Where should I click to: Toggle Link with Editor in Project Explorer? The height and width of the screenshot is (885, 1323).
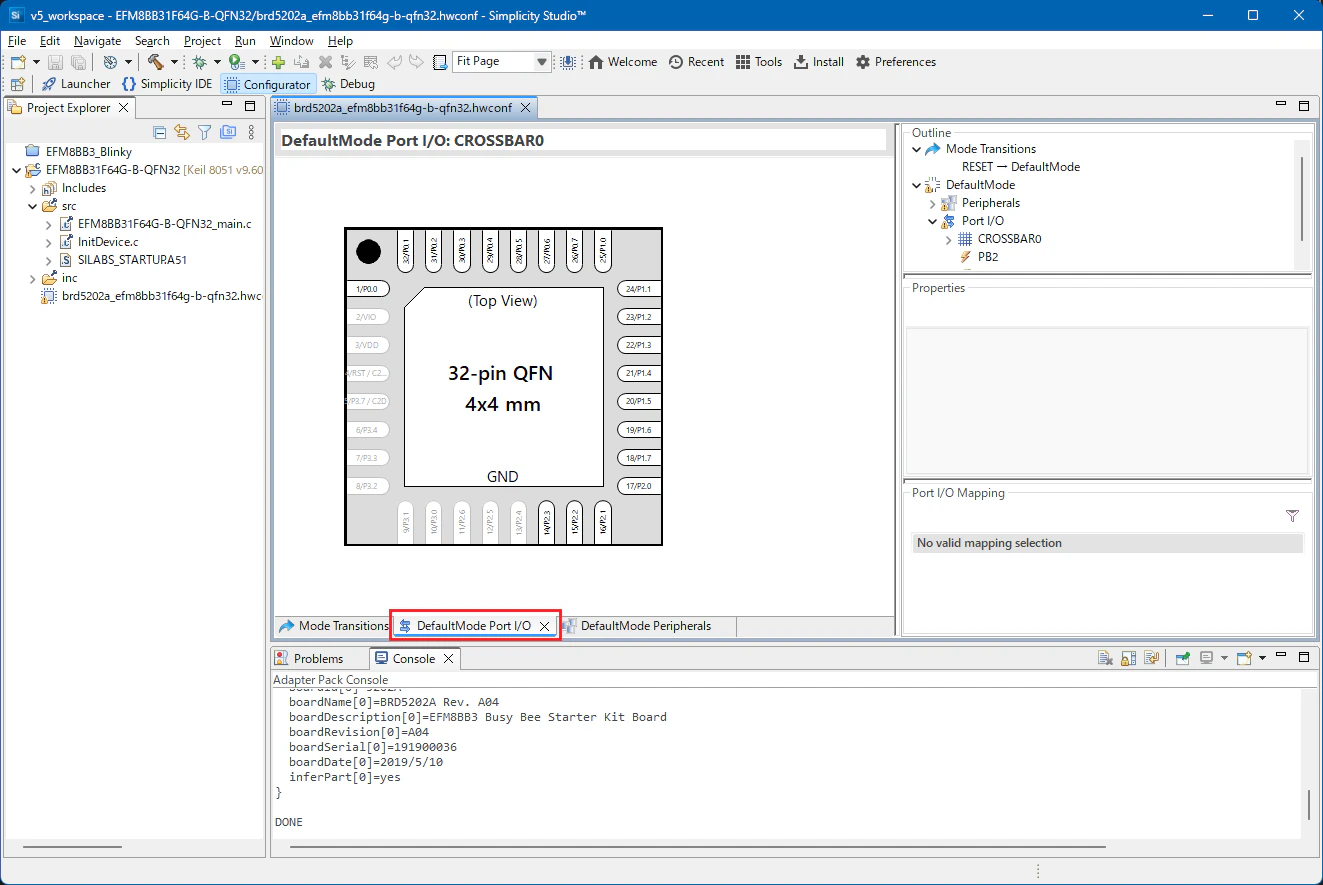coord(182,132)
